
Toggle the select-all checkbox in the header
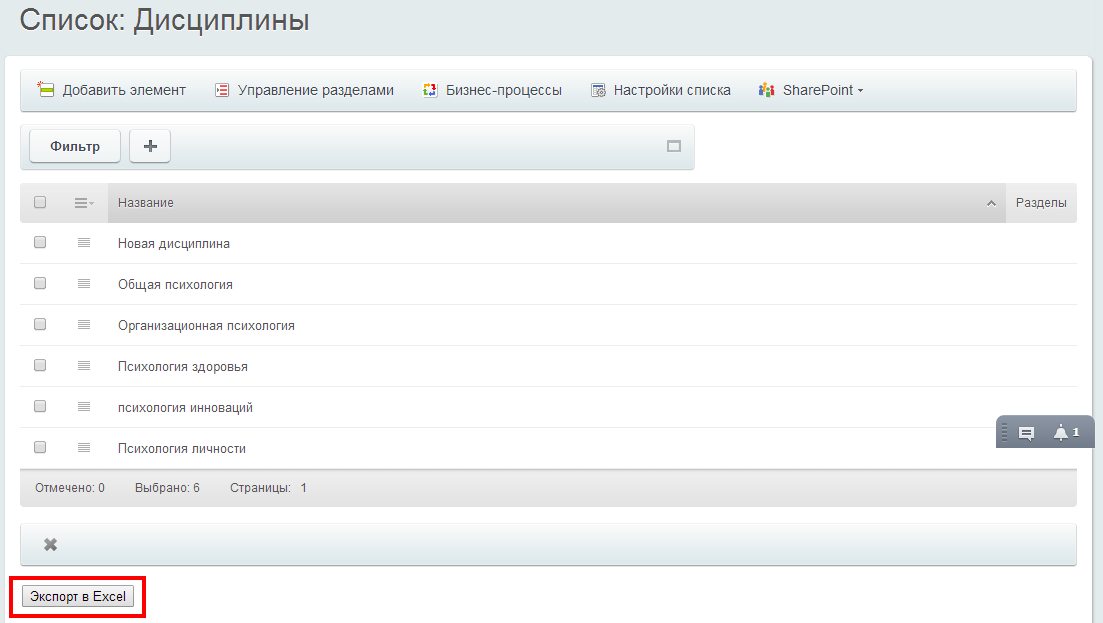tap(40, 202)
